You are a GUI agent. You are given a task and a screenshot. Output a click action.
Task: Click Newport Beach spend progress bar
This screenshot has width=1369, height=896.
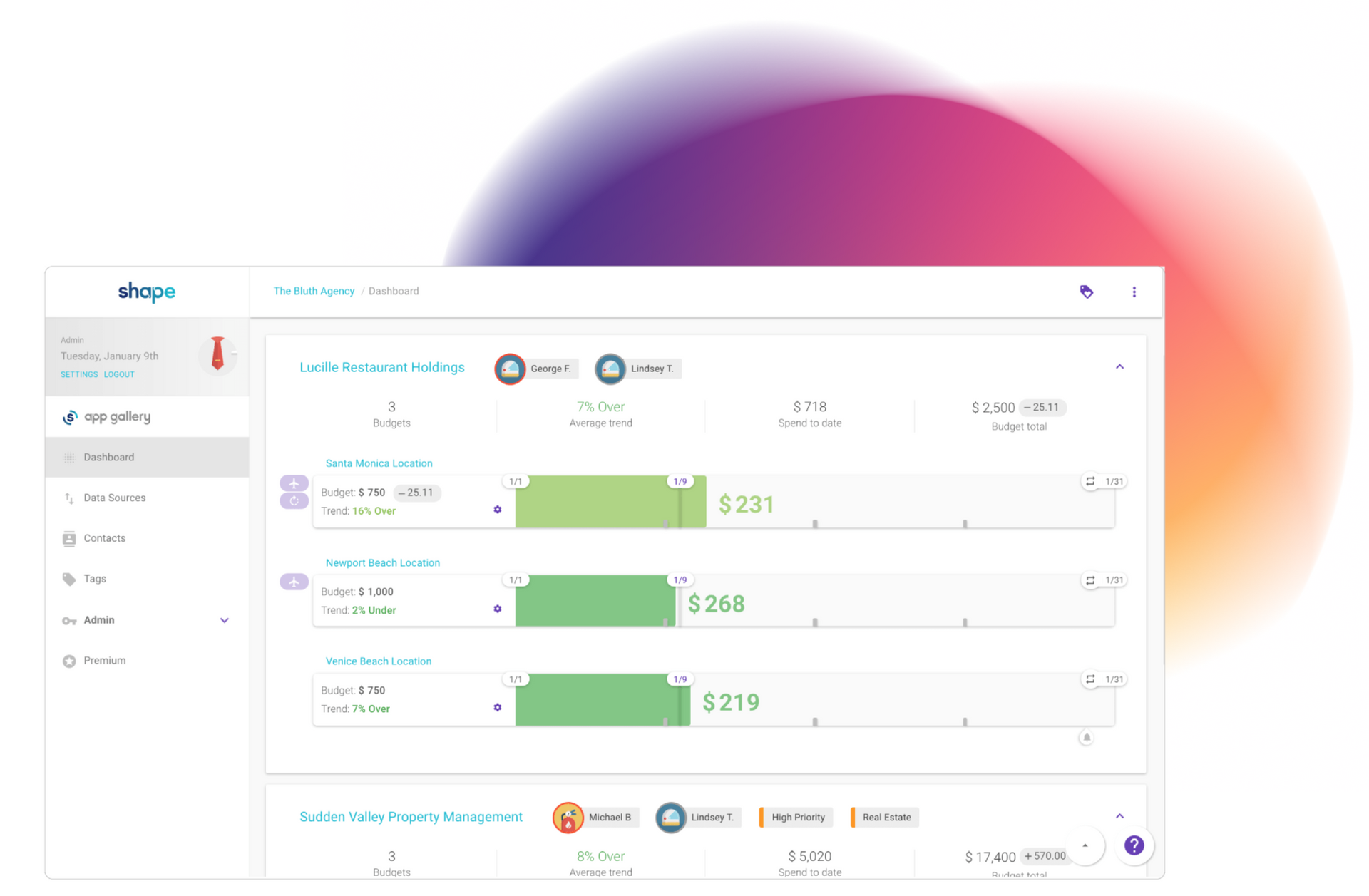click(x=595, y=601)
